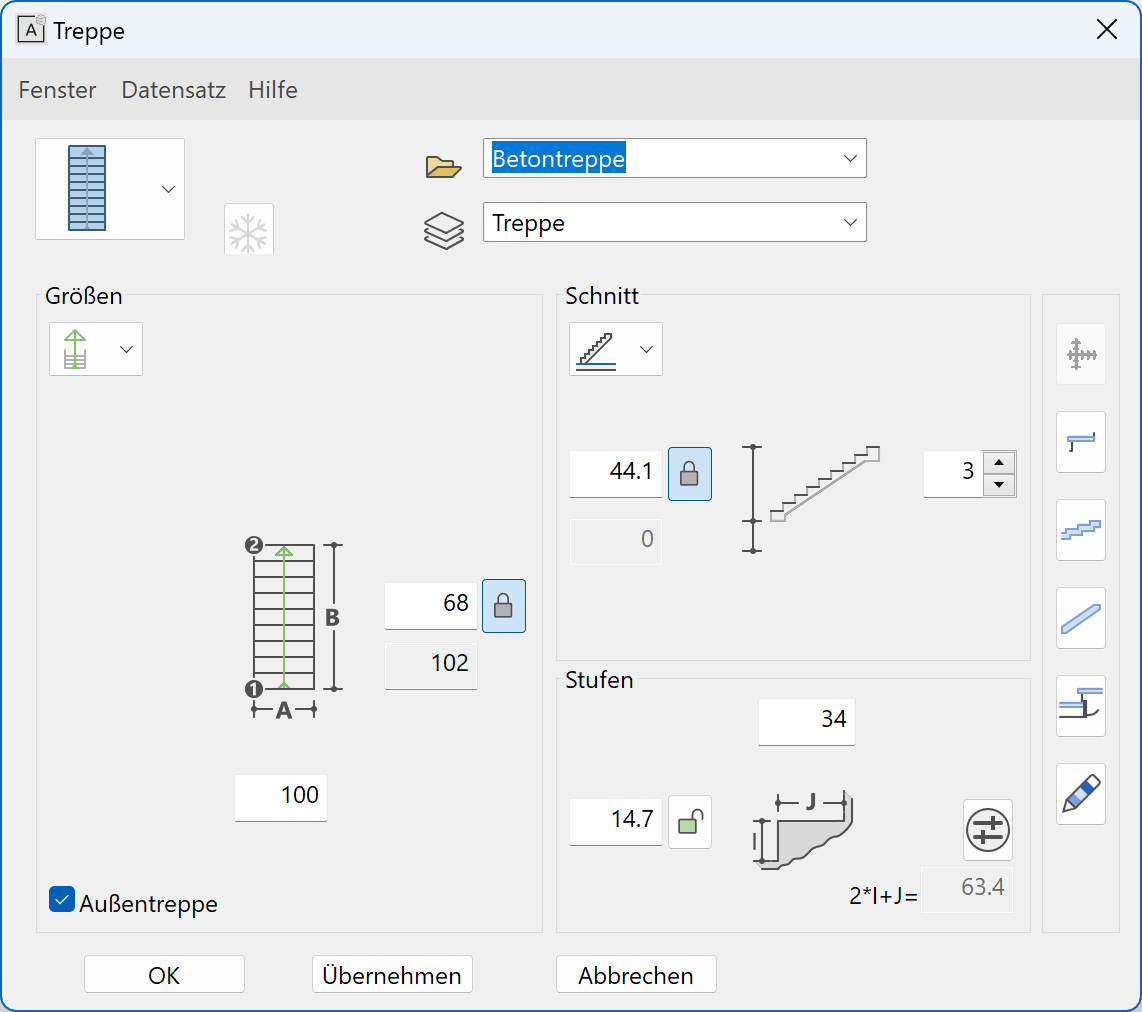Open the stair type dropdown in Schnitt
The height and width of the screenshot is (1012, 1142).
click(615, 349)
